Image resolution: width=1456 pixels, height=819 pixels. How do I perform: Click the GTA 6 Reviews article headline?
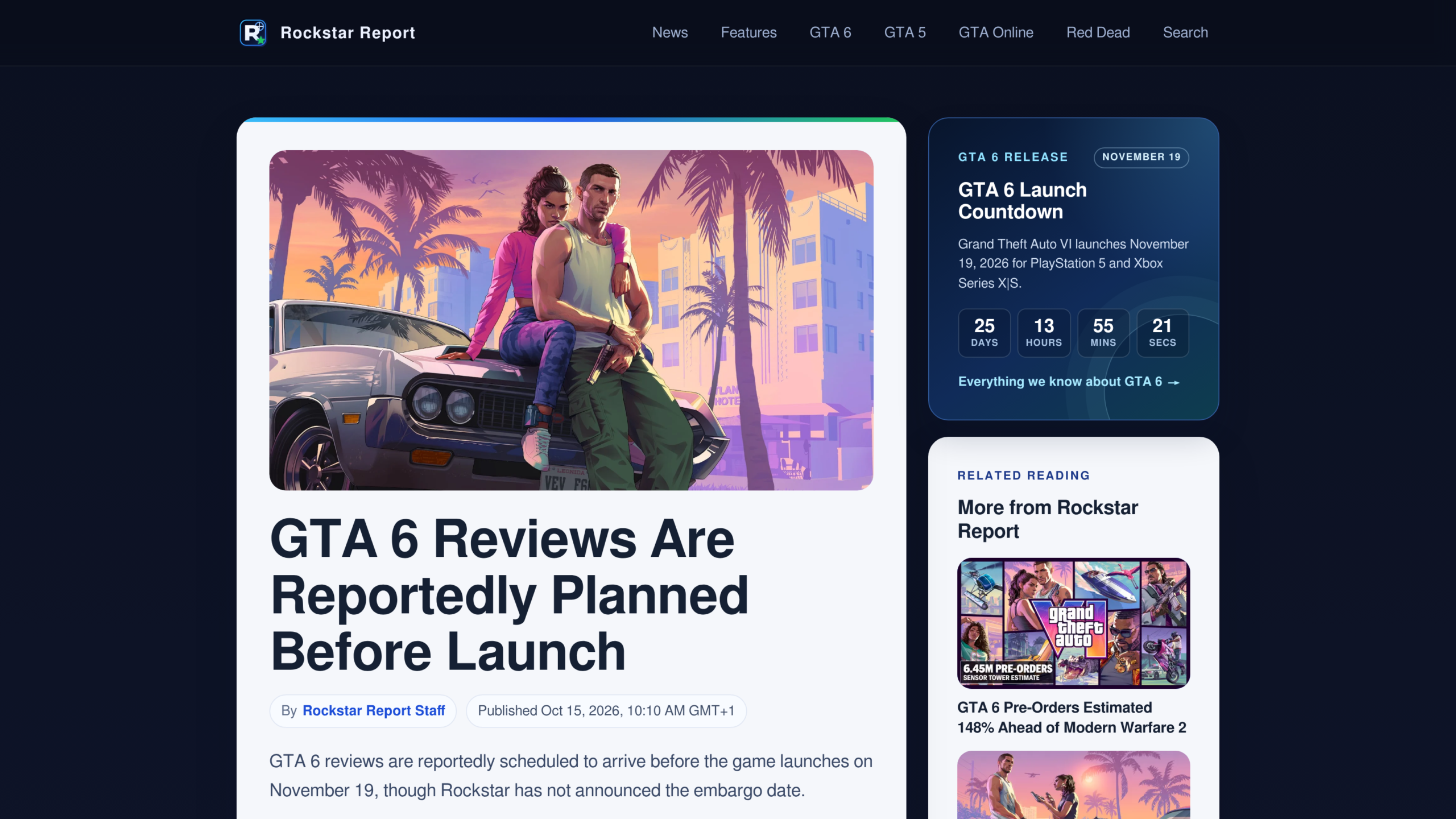click(x=509, y=595)
